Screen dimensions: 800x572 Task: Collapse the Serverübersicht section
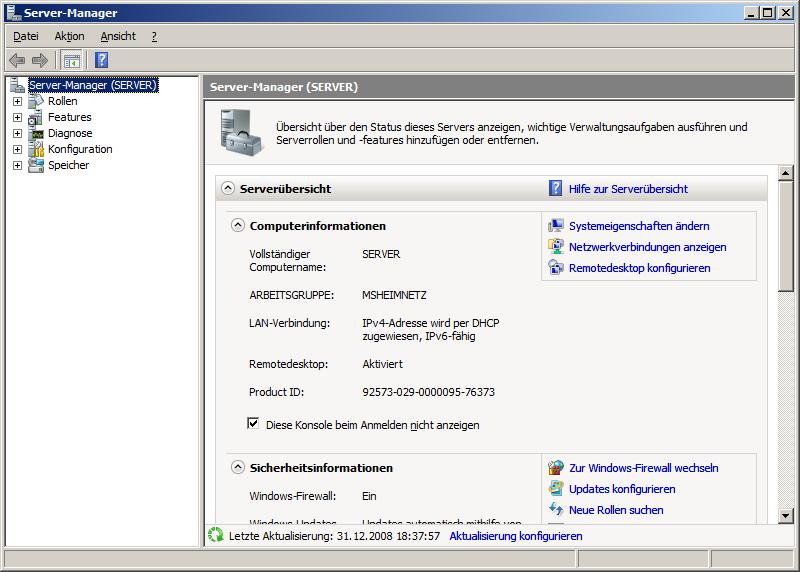[x=228, y=188]
